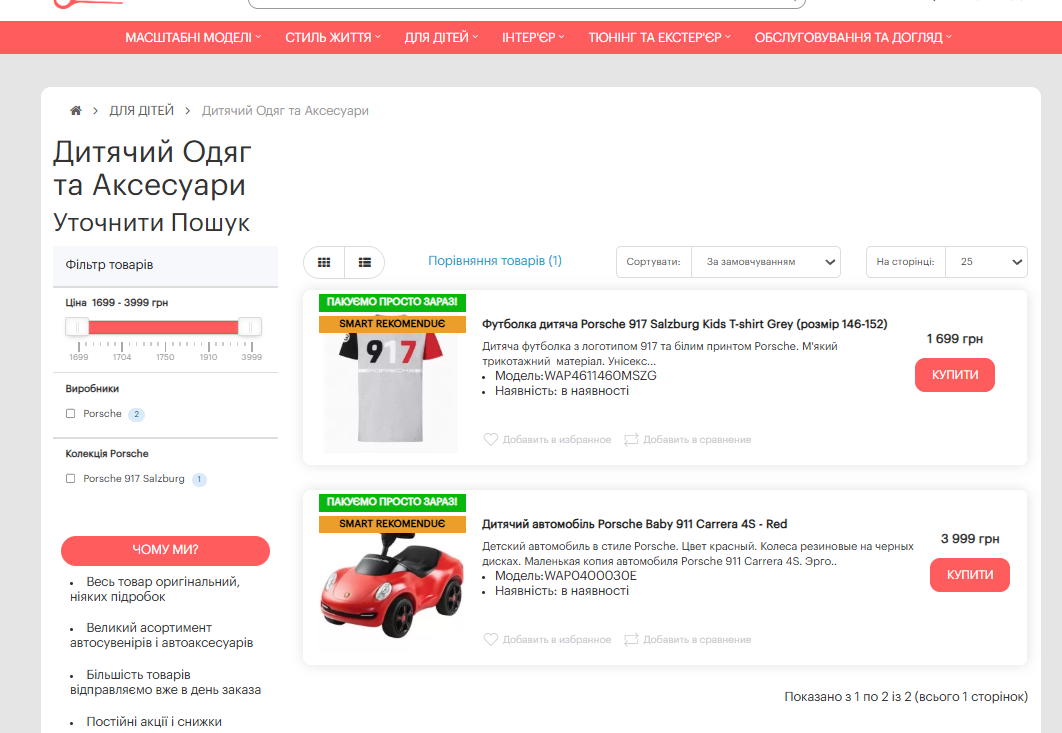Open the sort order dropdown
1062x733 pixels.
tap(766, 262)
